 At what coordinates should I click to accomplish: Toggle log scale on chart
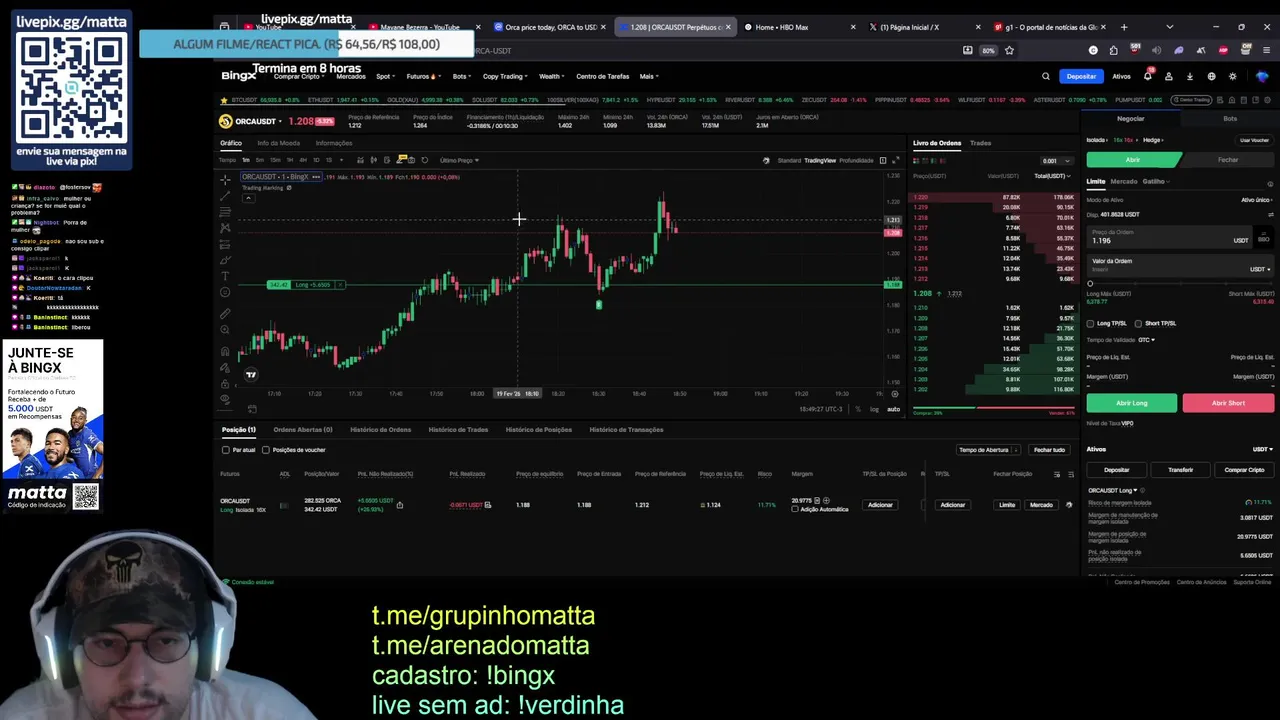(x=874, y=409)
